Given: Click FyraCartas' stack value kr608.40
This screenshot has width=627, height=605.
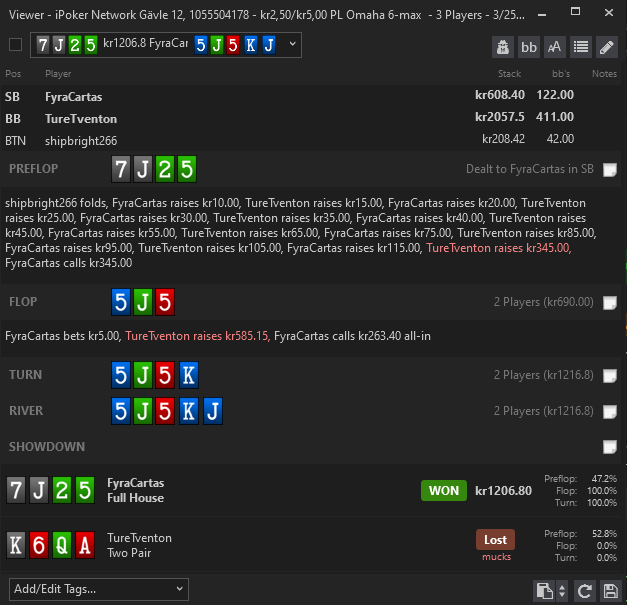Looking at the screenshot, I should point(499,95).
